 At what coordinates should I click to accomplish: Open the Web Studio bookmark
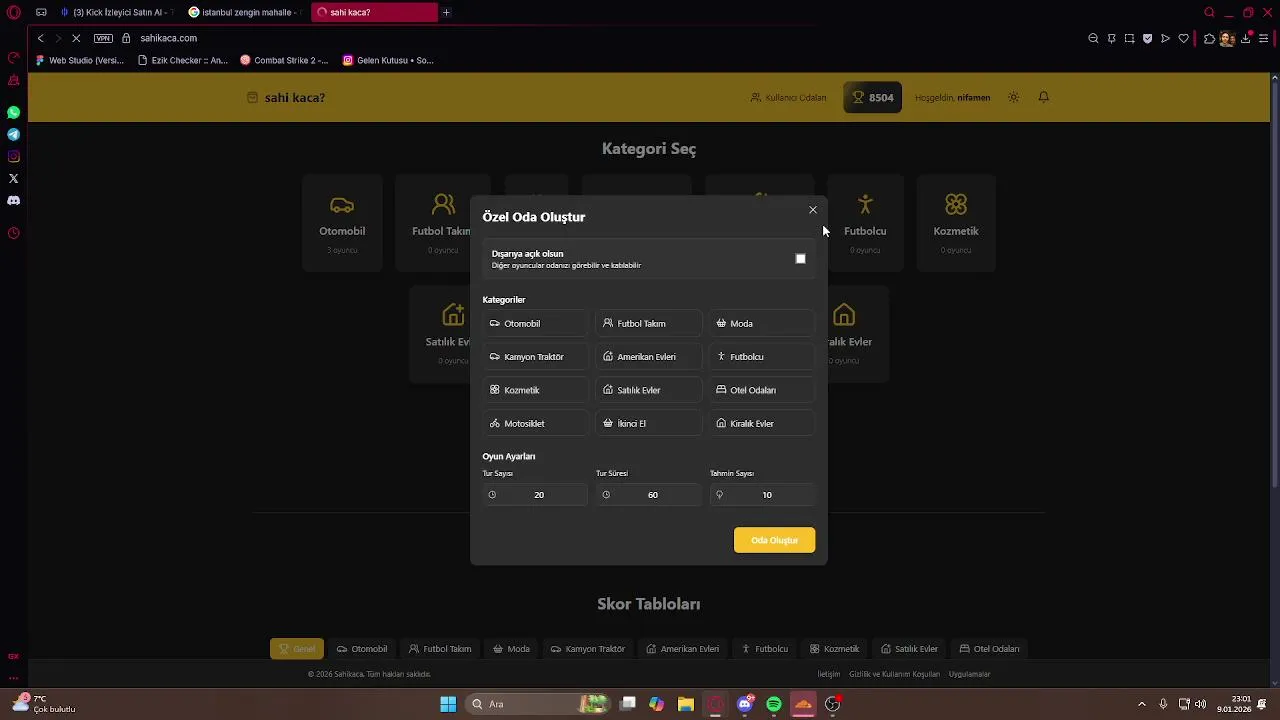pos(80,60)
